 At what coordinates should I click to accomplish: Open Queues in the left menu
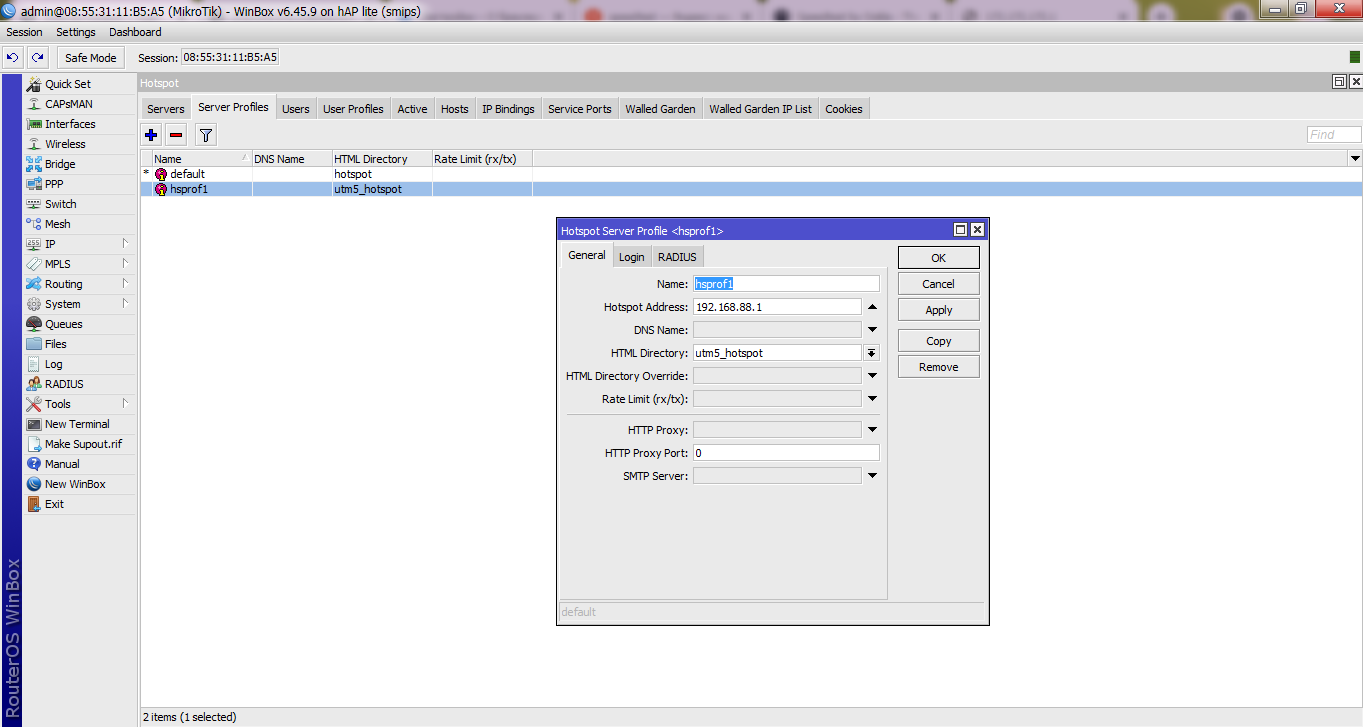click(63, 324)
